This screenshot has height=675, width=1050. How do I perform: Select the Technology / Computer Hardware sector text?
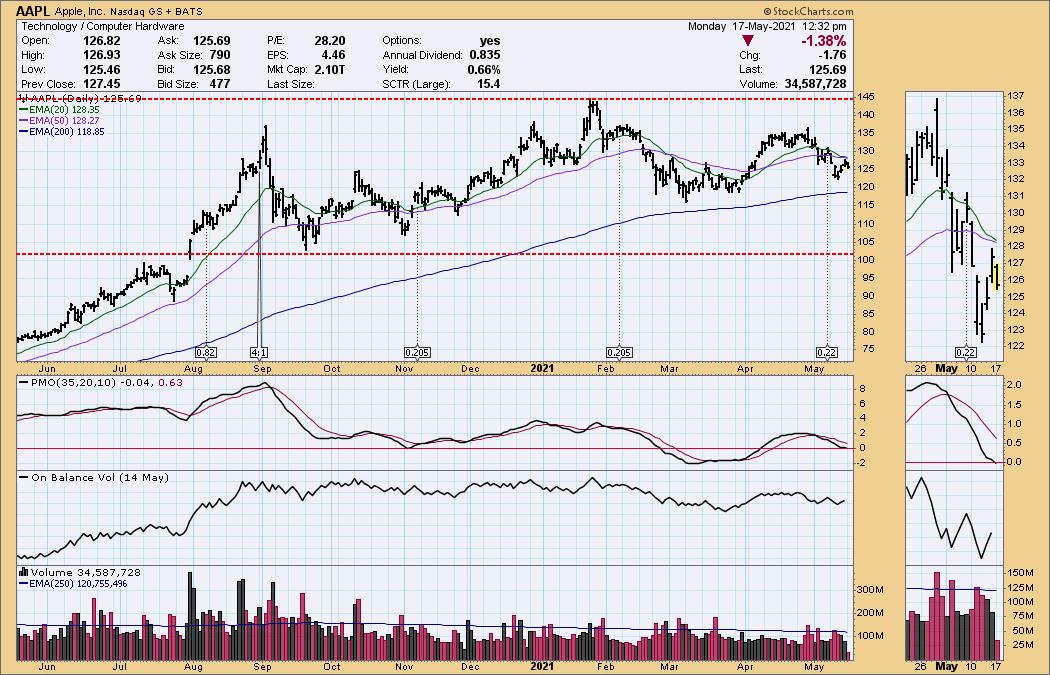point(102,26)
